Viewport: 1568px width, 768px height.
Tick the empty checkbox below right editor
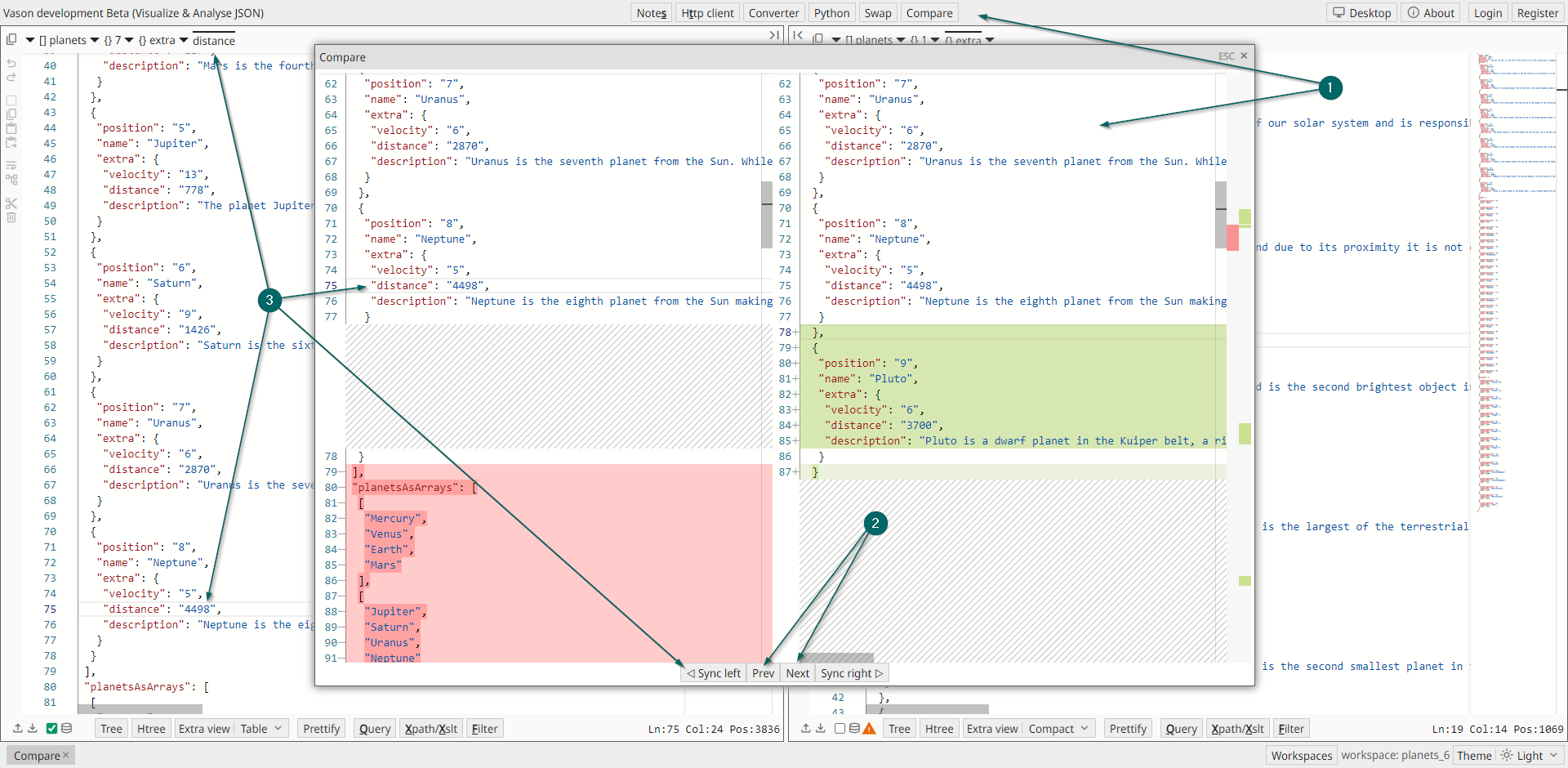[x=840, y=728]
